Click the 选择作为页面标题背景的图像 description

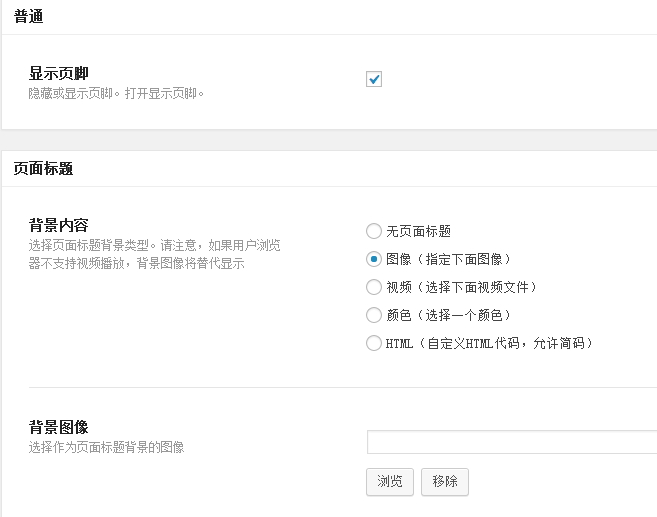point(106,447)
